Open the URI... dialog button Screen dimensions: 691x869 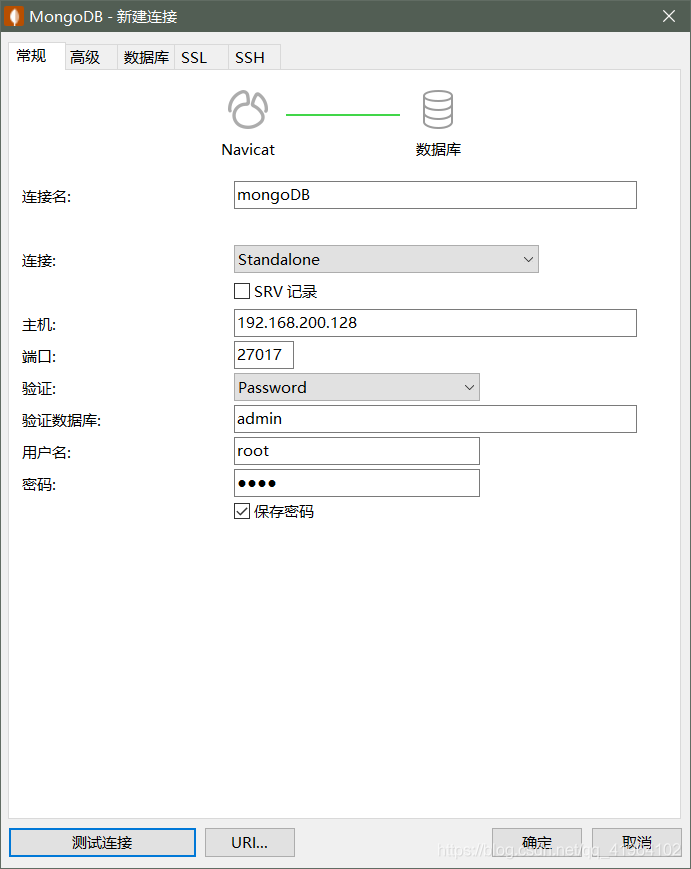[249, 842]
